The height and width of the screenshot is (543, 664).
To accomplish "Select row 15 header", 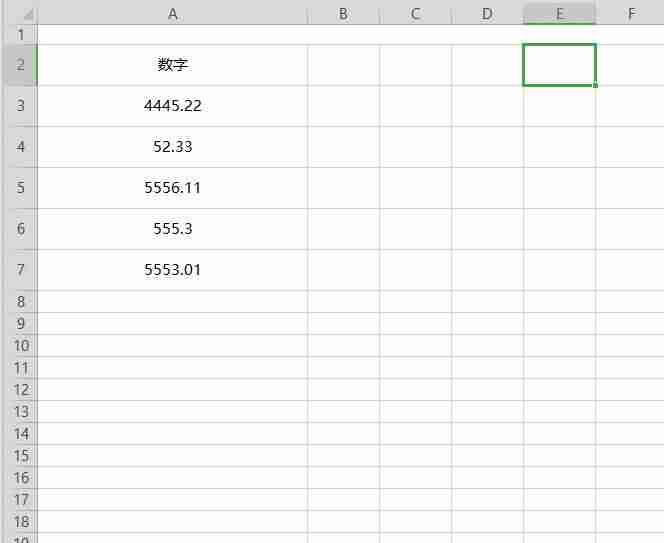I will [x=20, y=456].
